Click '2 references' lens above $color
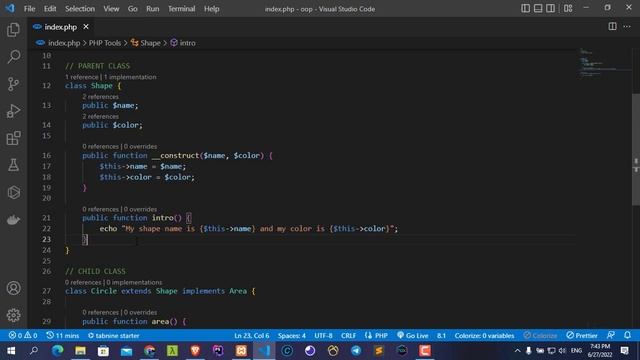640x360 pixels. coord(100,116)
